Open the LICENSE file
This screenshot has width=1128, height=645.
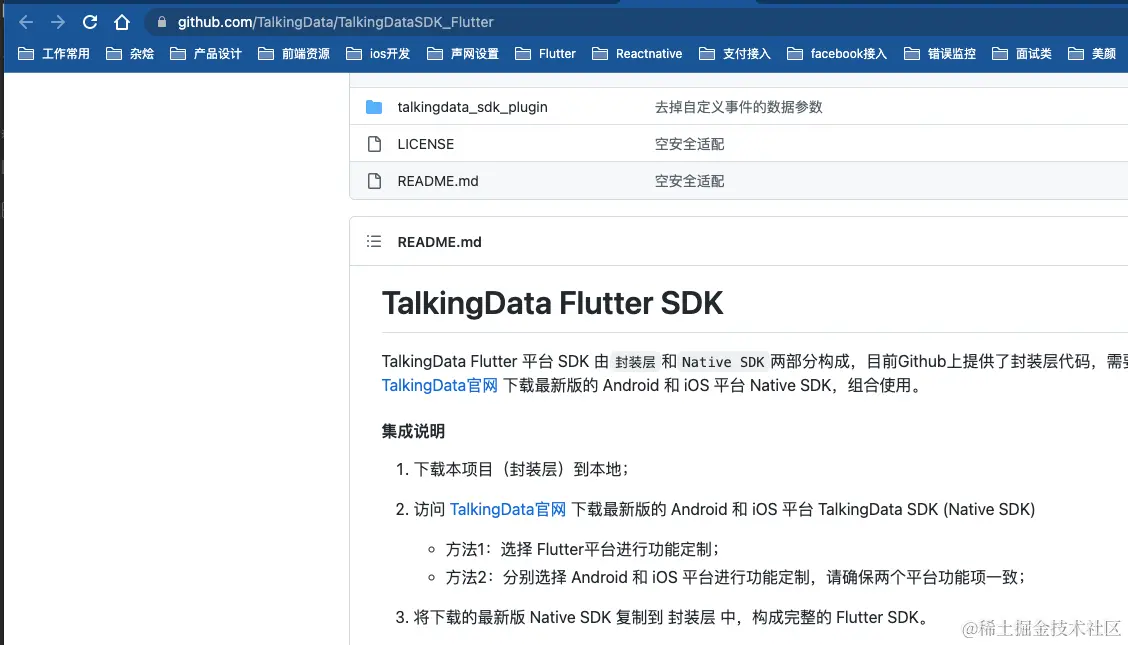425,144
